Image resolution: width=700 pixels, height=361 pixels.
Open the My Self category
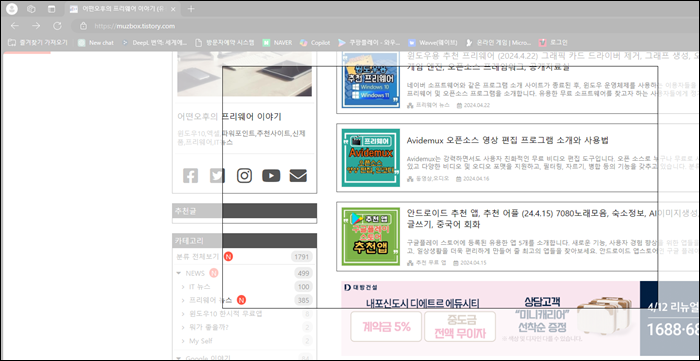tap(201, 341)
